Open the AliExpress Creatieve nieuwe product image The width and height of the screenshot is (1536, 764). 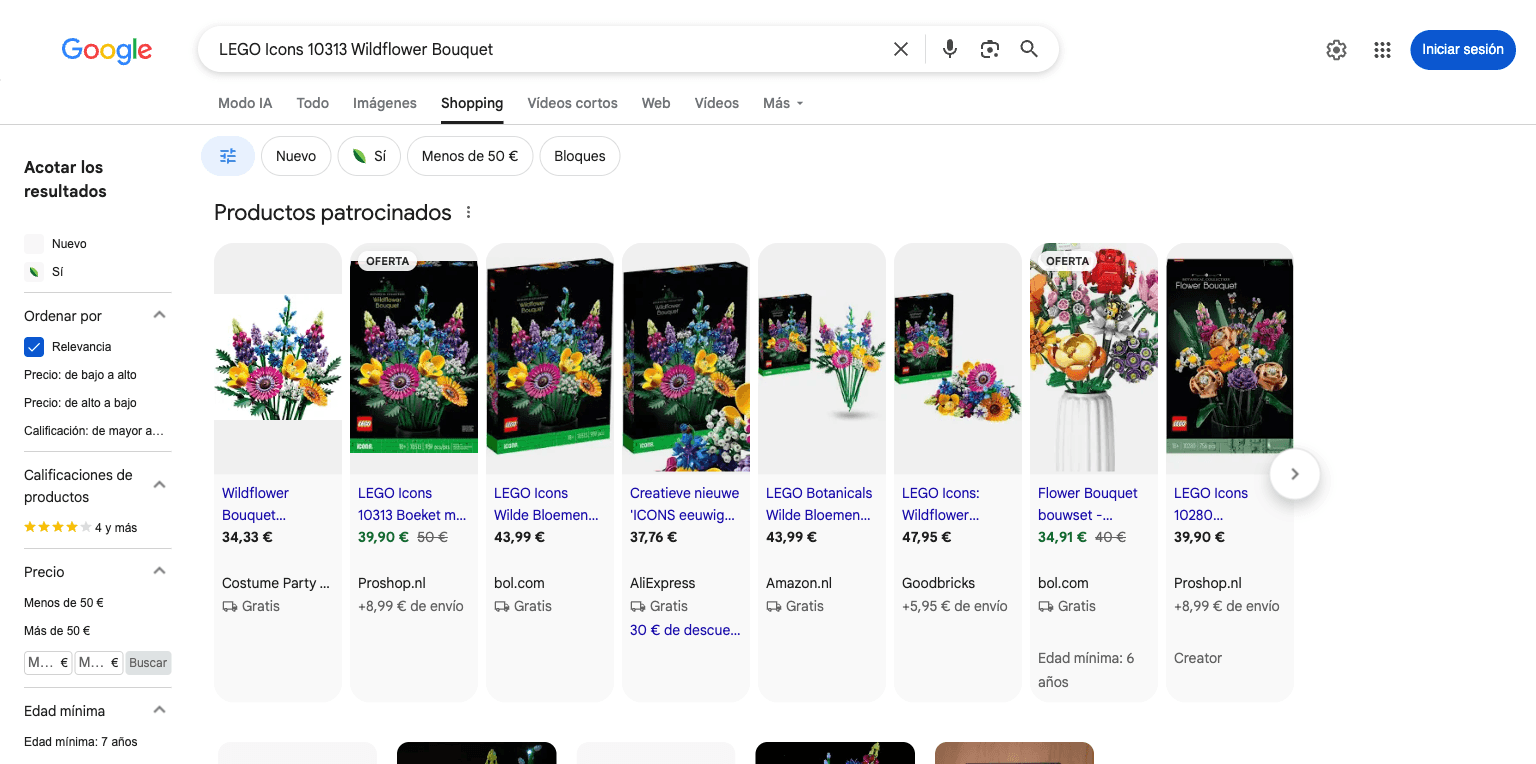(686, 358)
